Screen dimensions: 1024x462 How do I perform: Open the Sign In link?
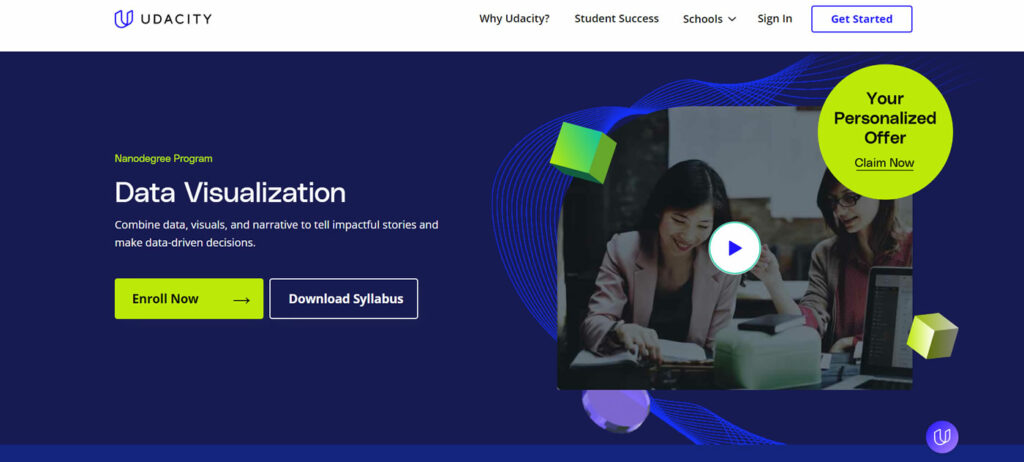click(774, 19)
